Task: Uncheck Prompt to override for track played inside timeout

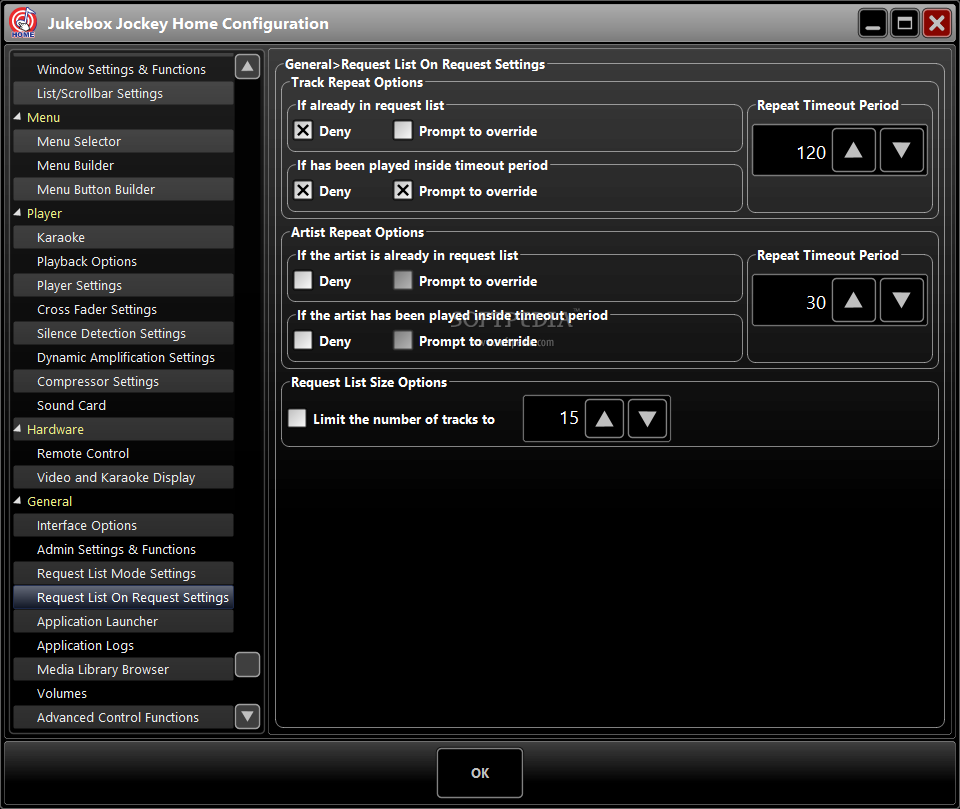Action: (403, 190)
